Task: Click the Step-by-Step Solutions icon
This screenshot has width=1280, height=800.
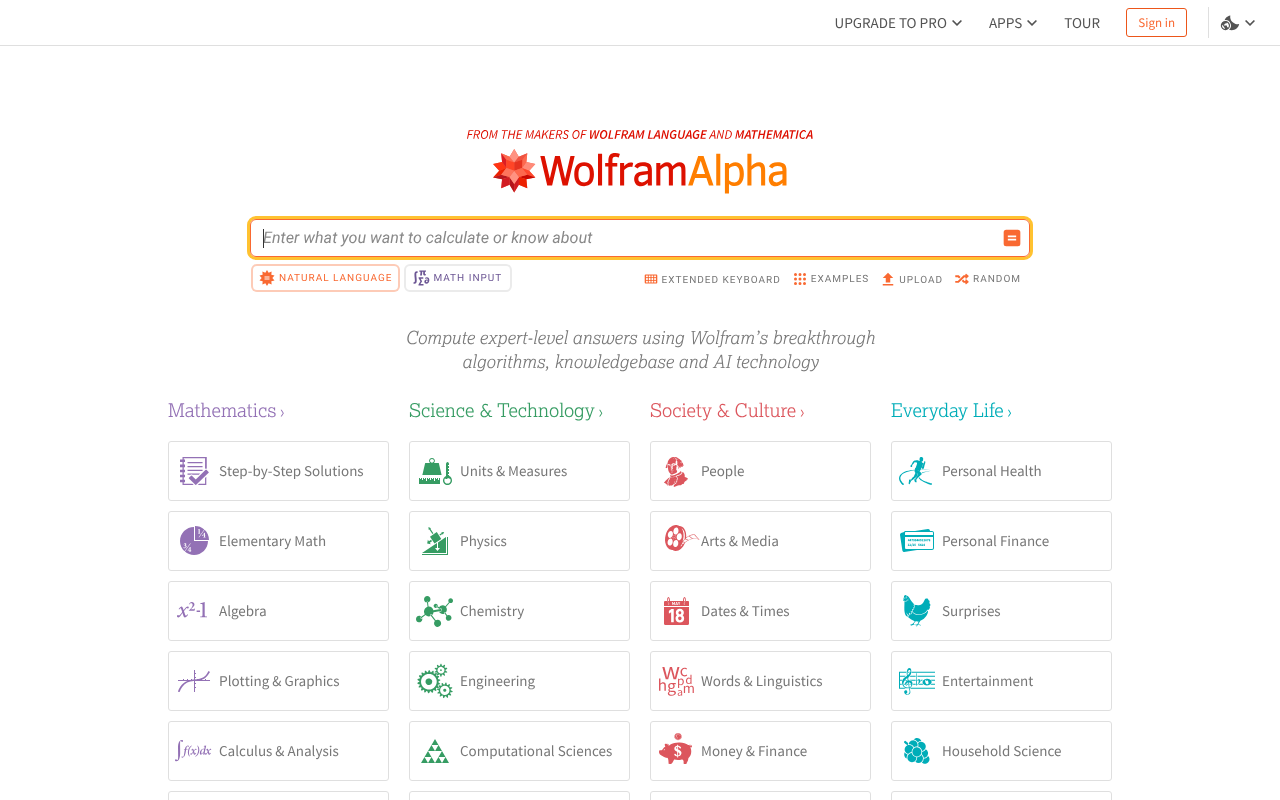Action: click(x=194, y=470)
